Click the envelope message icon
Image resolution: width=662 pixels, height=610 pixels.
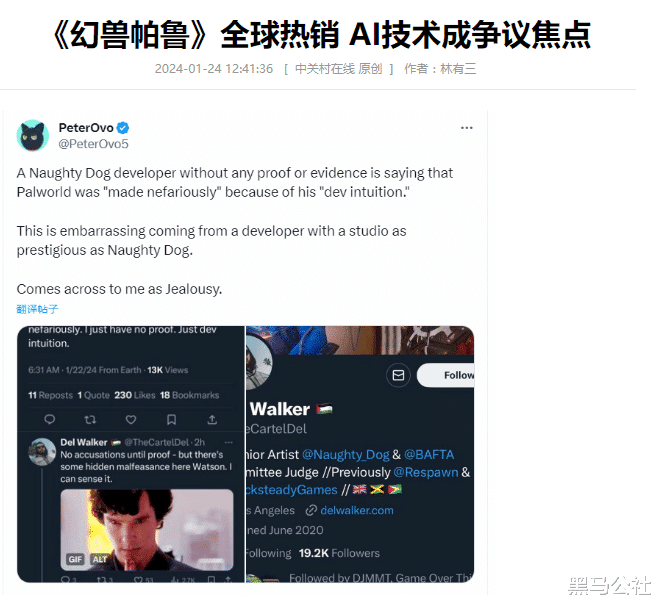[398, 375]
